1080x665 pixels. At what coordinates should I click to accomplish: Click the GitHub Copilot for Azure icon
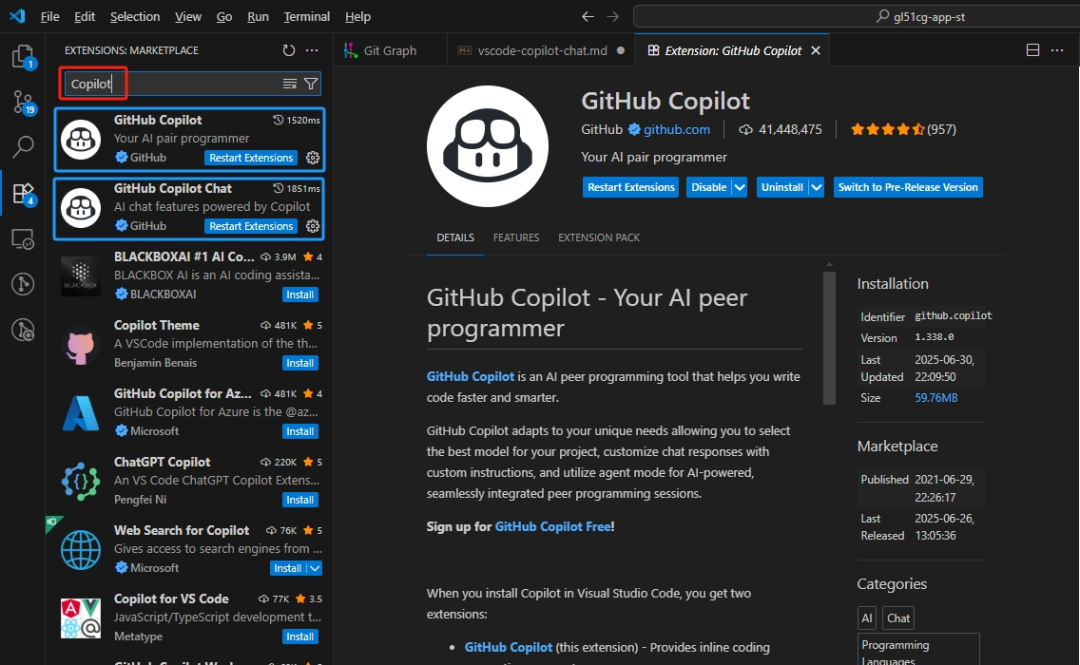point(81,413)
